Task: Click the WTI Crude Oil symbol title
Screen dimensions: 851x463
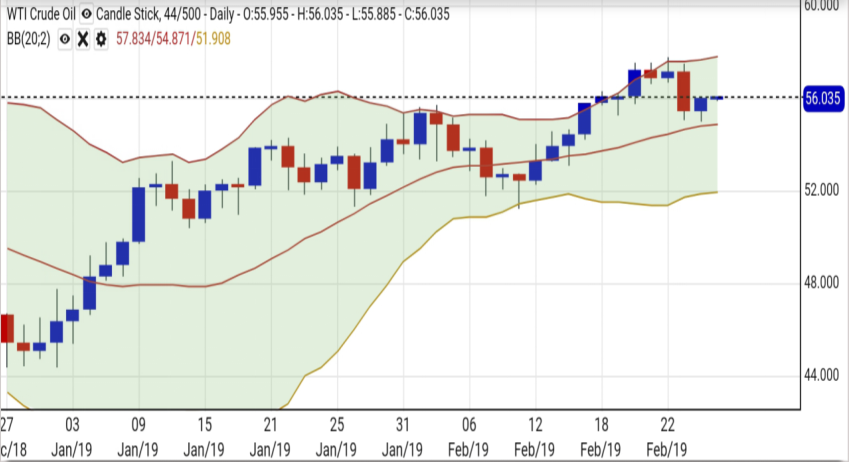Action: [x=39, y=15]
